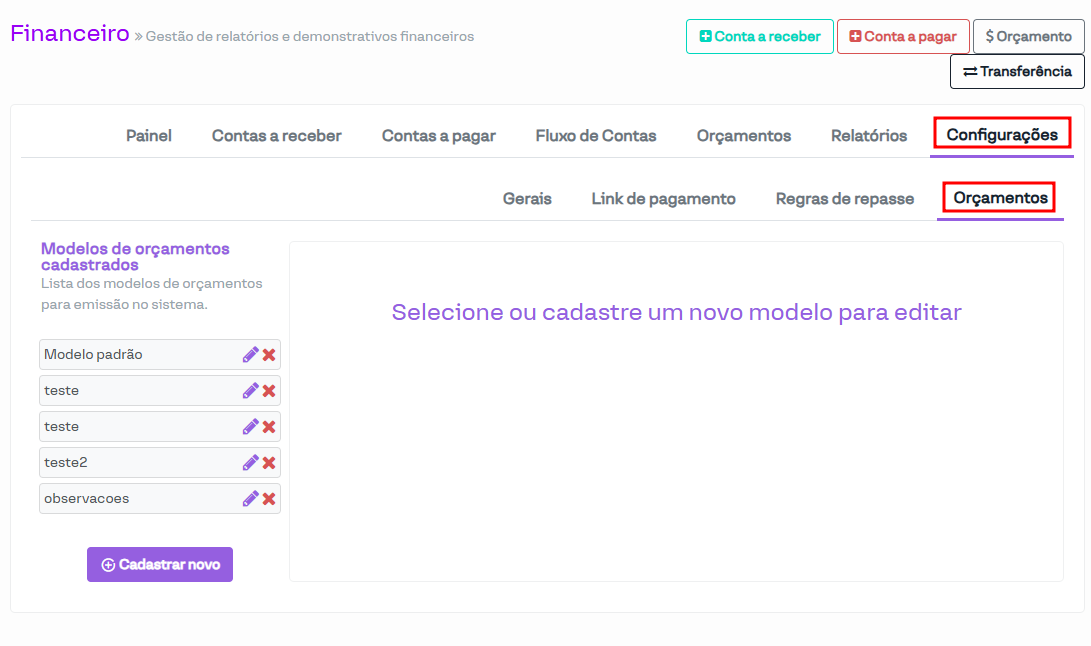Delete the second teste row with red X

point(269,427)
